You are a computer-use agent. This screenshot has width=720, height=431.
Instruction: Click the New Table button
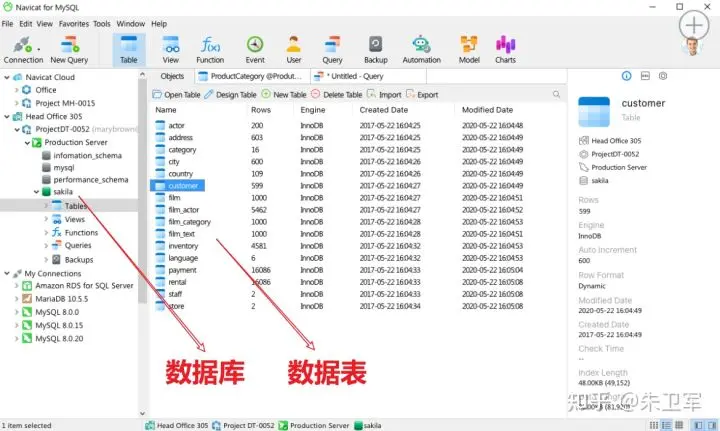click(x=284, y=95)
